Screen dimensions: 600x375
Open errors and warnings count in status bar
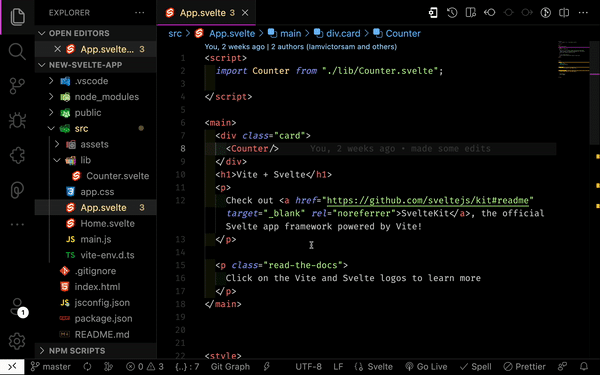145,367
